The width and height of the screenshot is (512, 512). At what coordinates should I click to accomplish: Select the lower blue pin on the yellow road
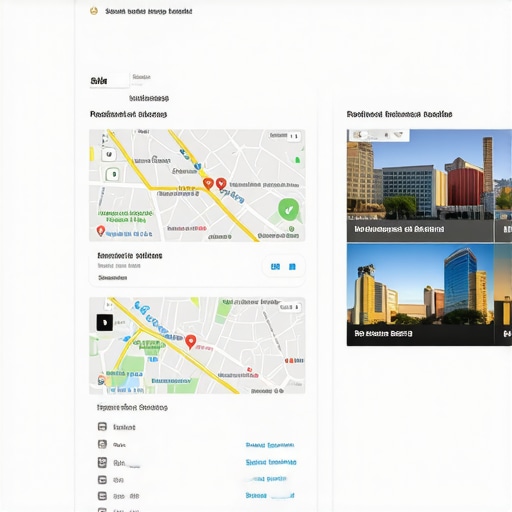click(198, 166)
